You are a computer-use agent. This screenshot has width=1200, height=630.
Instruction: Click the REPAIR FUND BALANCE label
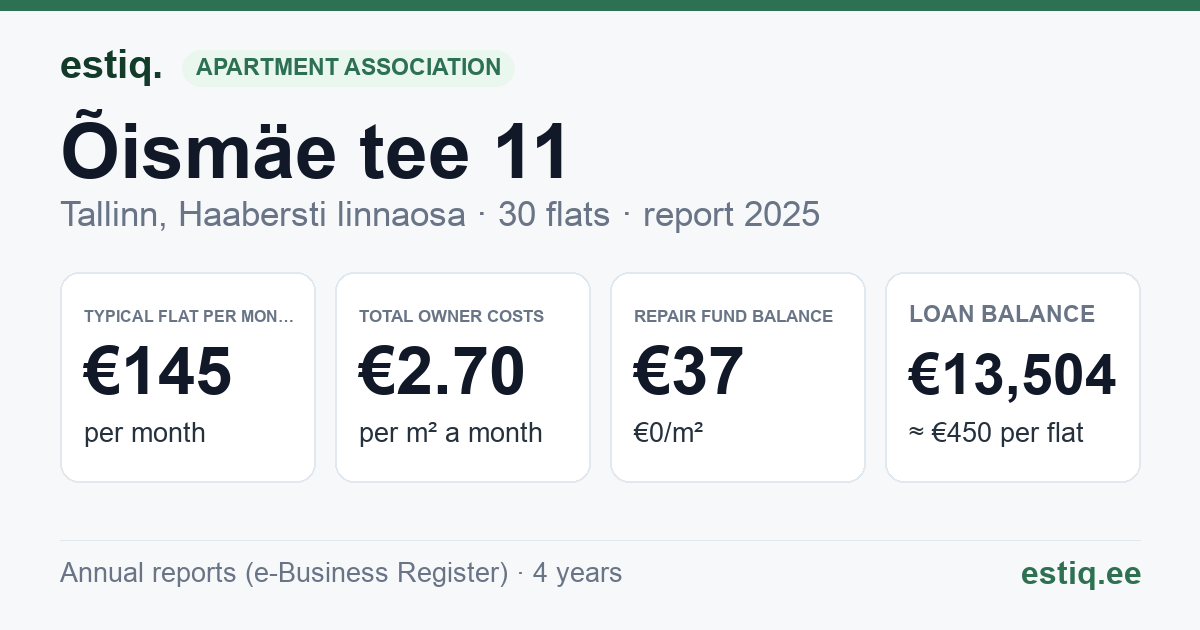[x=734, y=316]
